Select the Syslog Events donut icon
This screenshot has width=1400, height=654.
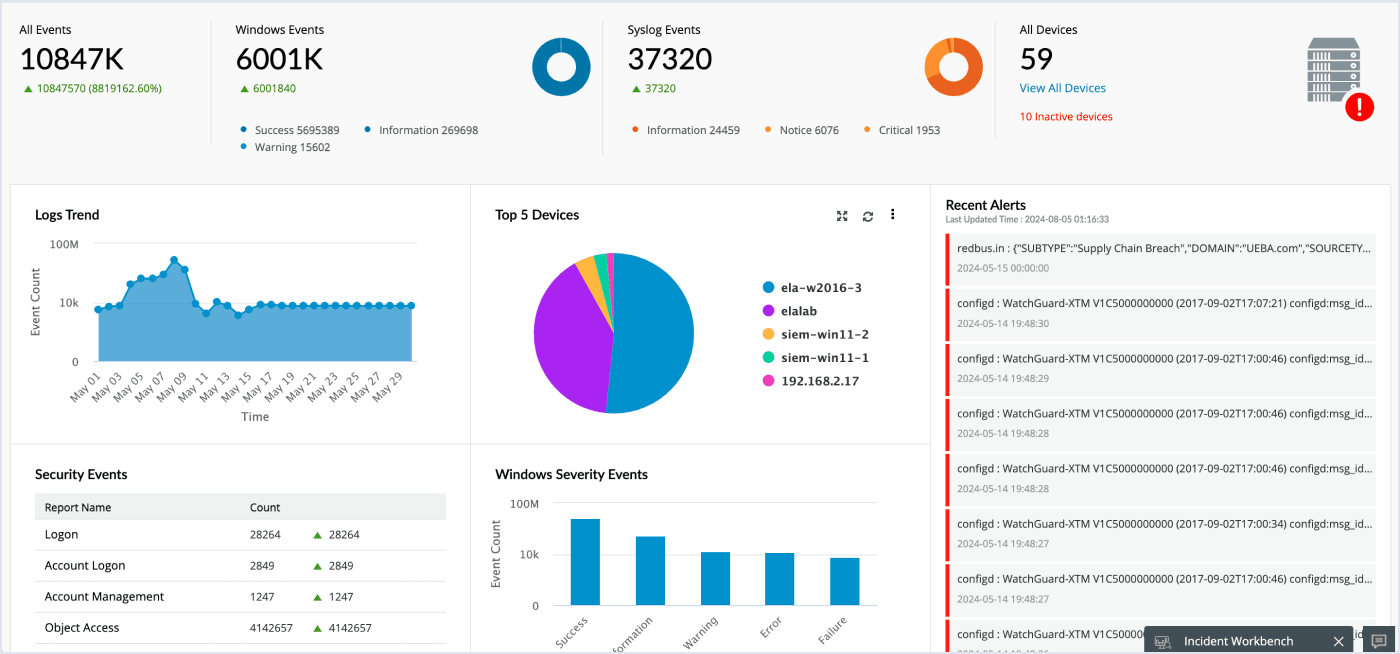(953, 66)
